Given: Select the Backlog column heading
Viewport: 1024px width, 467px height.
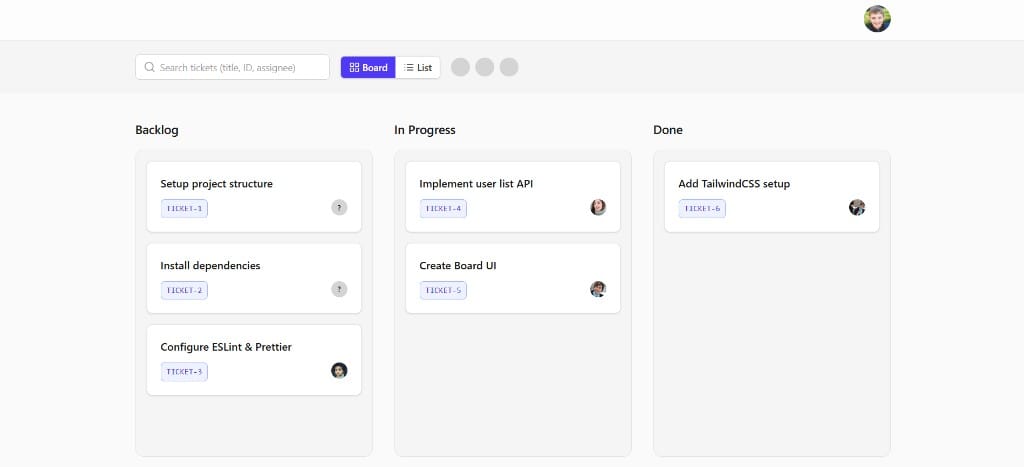Looking at the screenshot, I should pos(157,130).
